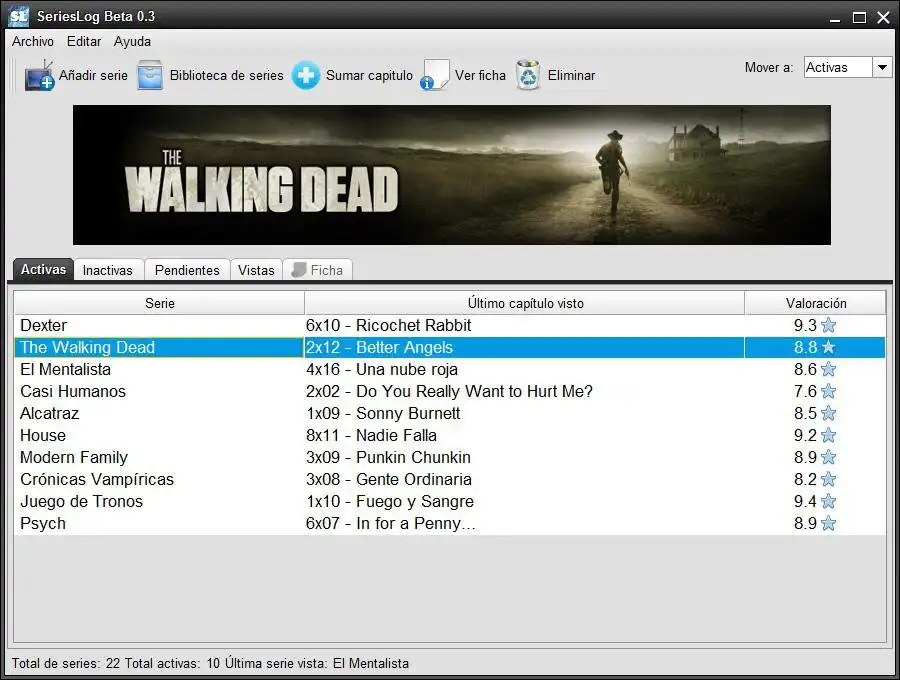Click the Sumar capitulo label
Image resolution: width=900 pixels, height=680 pixels.
click(369, 76)
